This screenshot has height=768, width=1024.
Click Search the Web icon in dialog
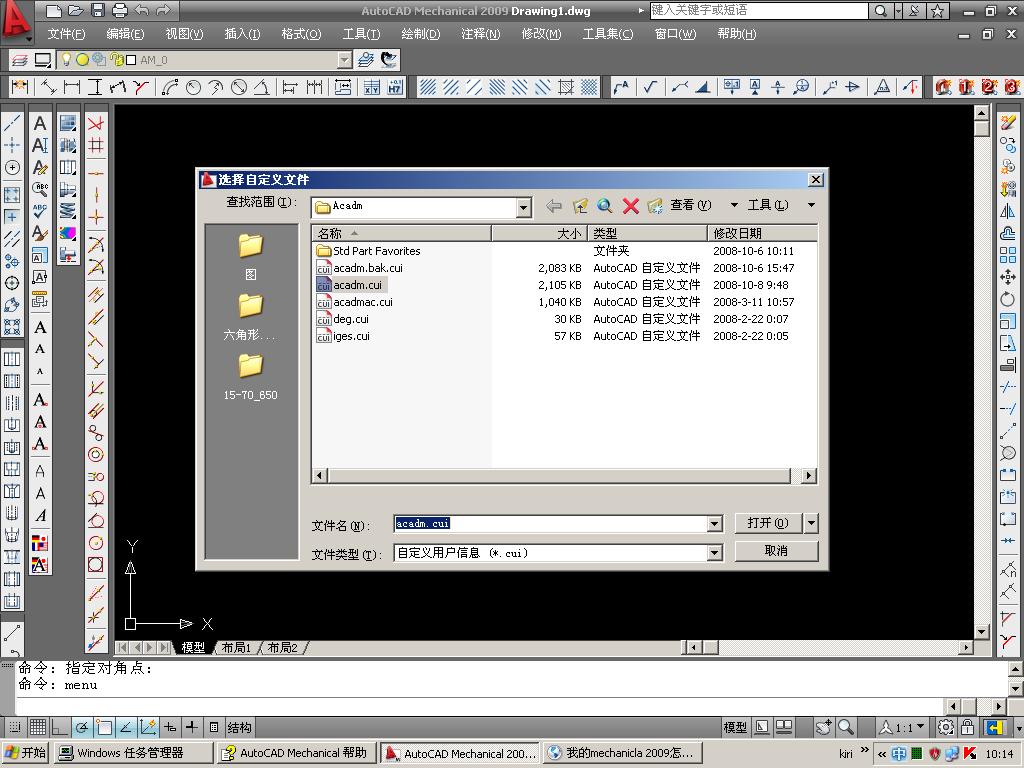click(x=605, y=206)
